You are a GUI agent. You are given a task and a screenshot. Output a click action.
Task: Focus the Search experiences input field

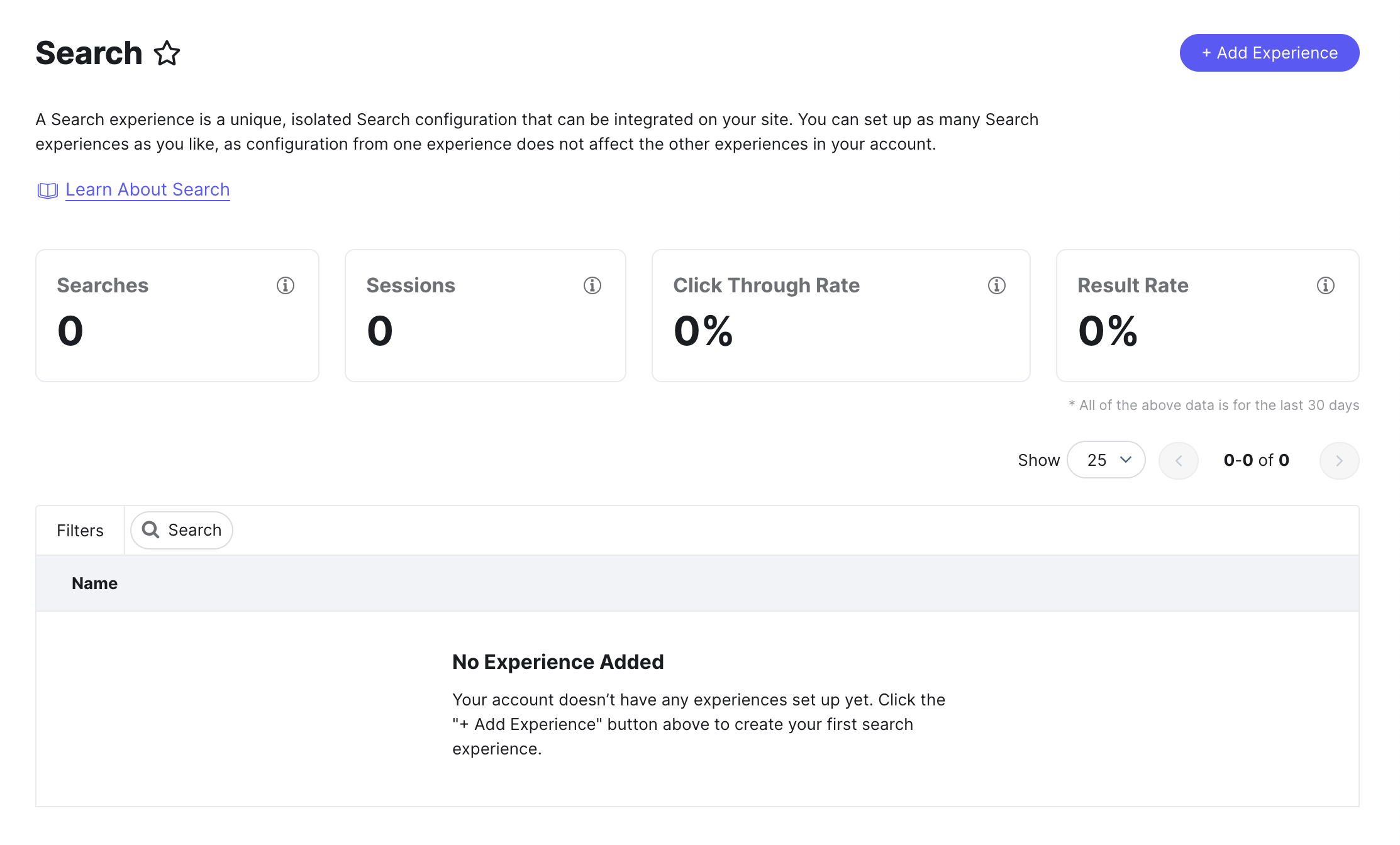182,530
